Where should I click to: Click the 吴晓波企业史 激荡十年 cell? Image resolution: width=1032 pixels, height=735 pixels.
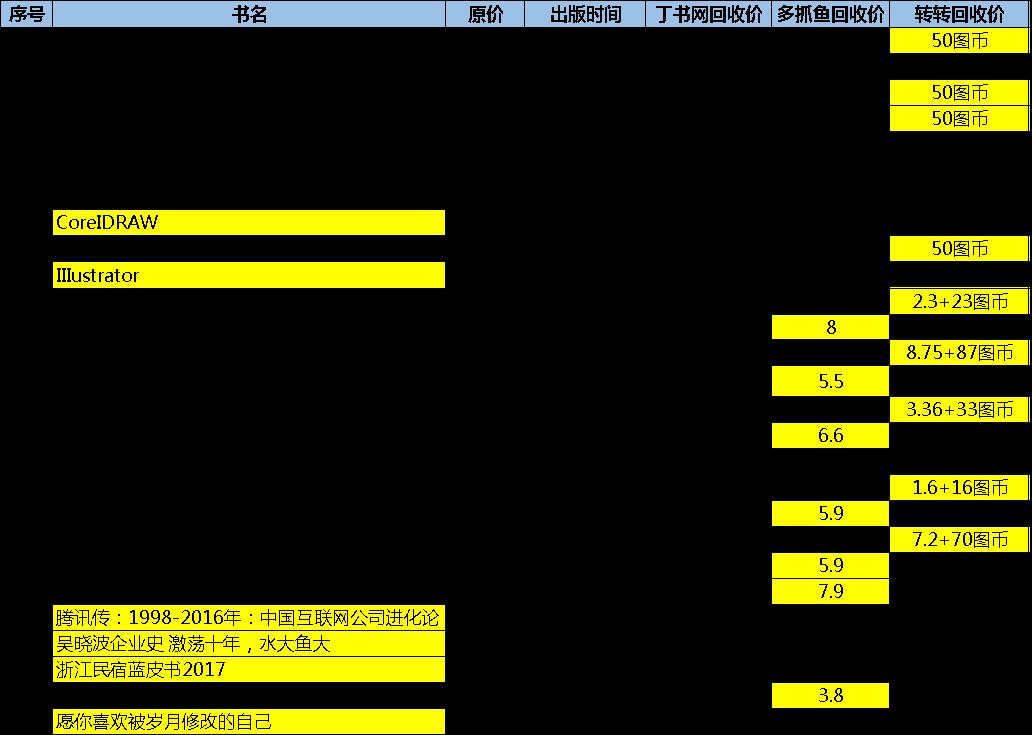(x=249, y=644)
